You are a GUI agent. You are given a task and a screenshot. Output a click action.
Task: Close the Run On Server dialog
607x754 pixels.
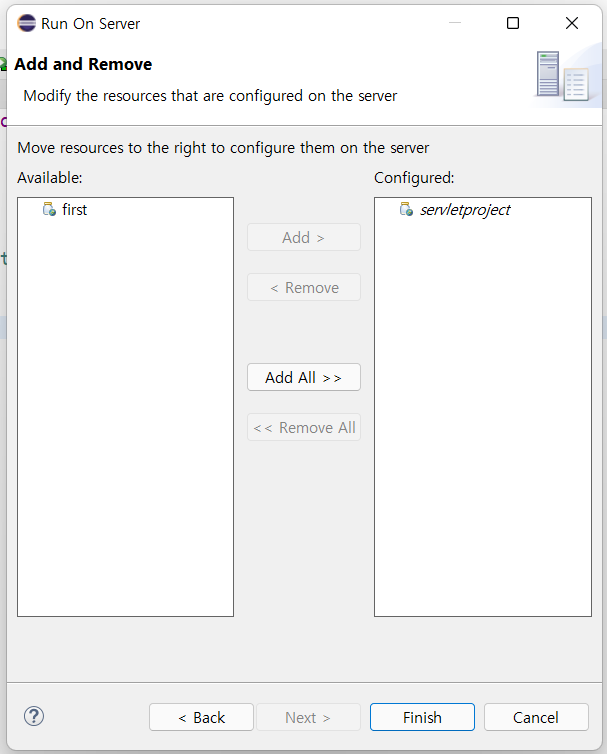(571, 23)
